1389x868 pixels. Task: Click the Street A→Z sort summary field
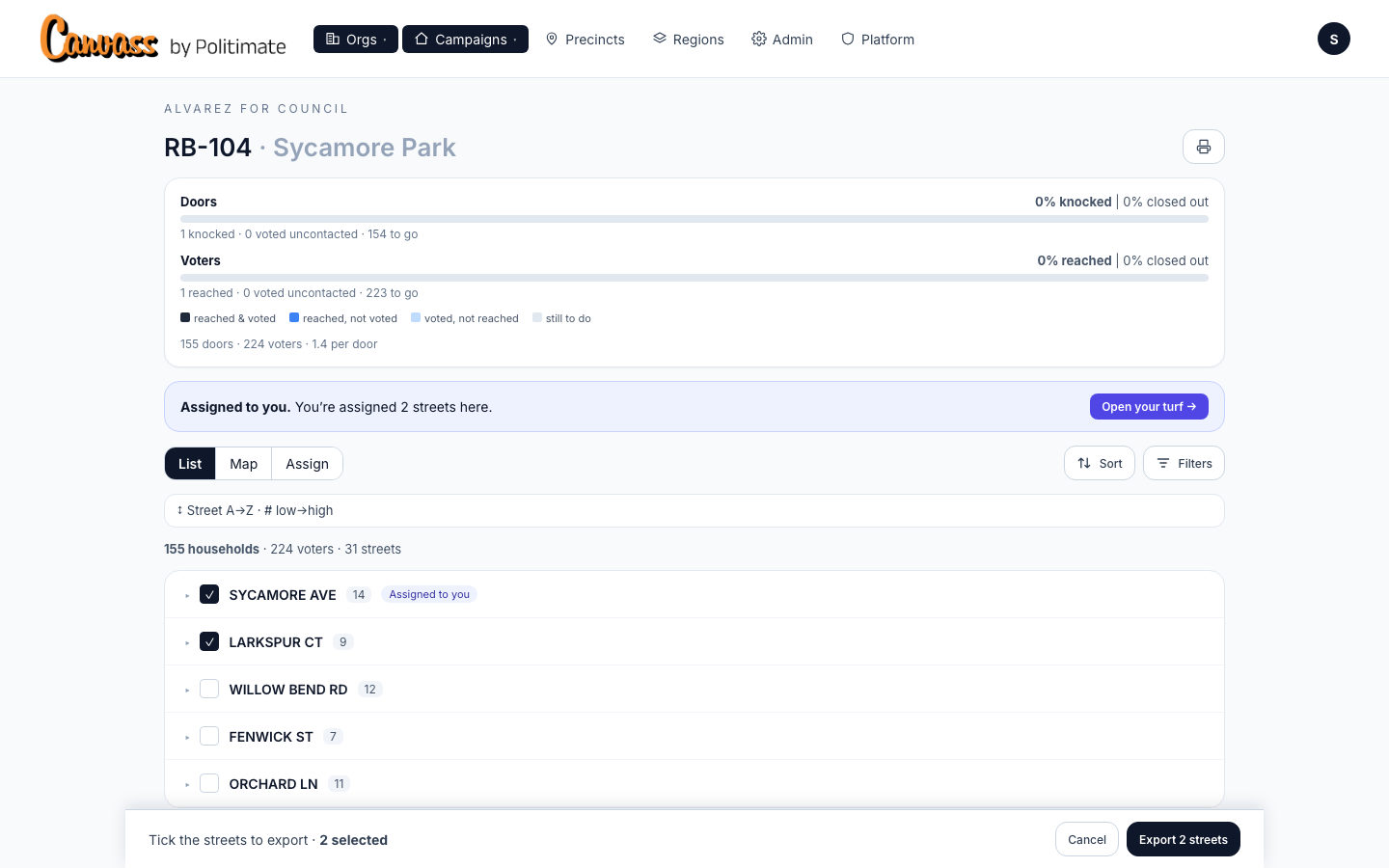694,510
